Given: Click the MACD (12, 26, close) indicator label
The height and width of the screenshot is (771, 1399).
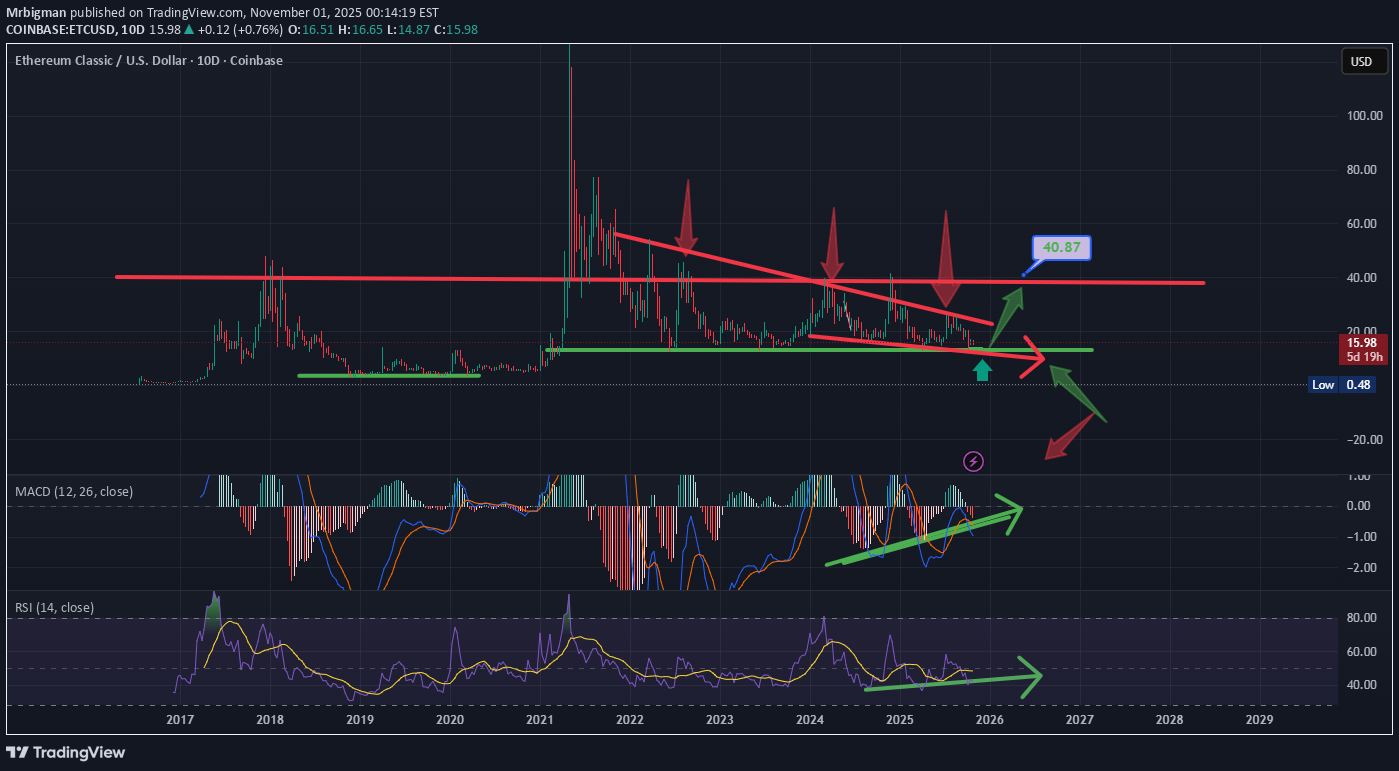Looking at the screenshot, I should tap(74, 492).
